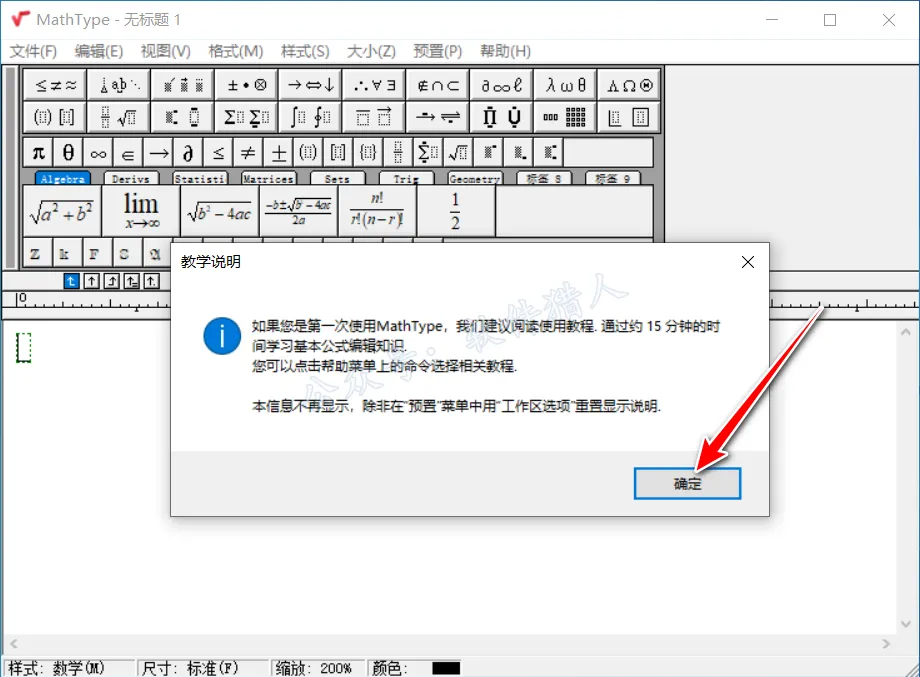Open the fraction and radical templates palette

pos(119,117)
